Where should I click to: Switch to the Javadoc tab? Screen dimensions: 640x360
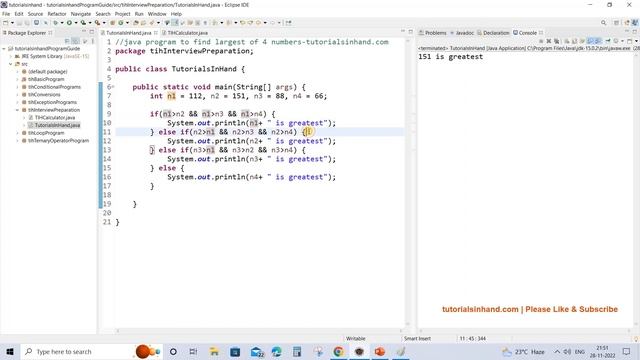point(462,33)
